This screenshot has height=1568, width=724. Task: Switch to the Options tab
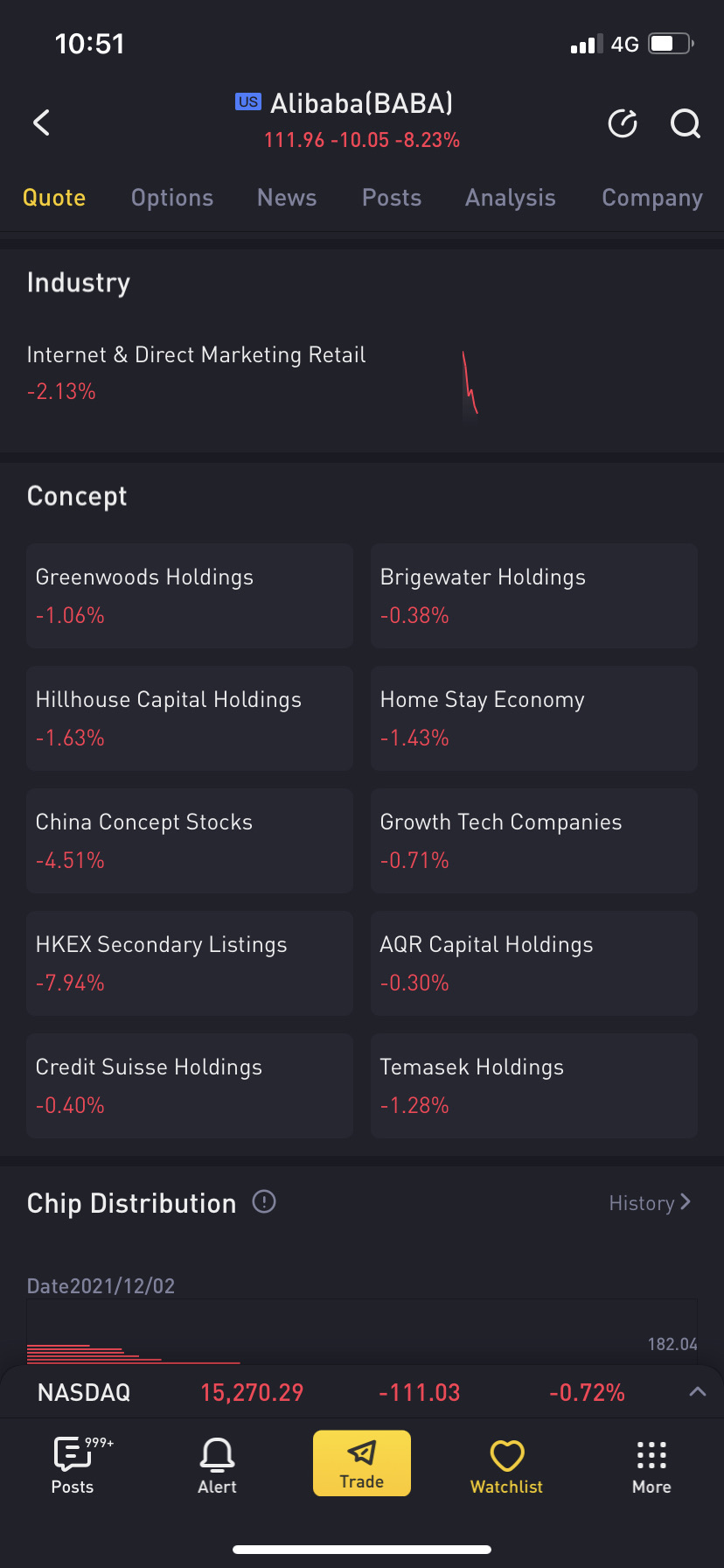pyautogui.click(x=172, y=198)
